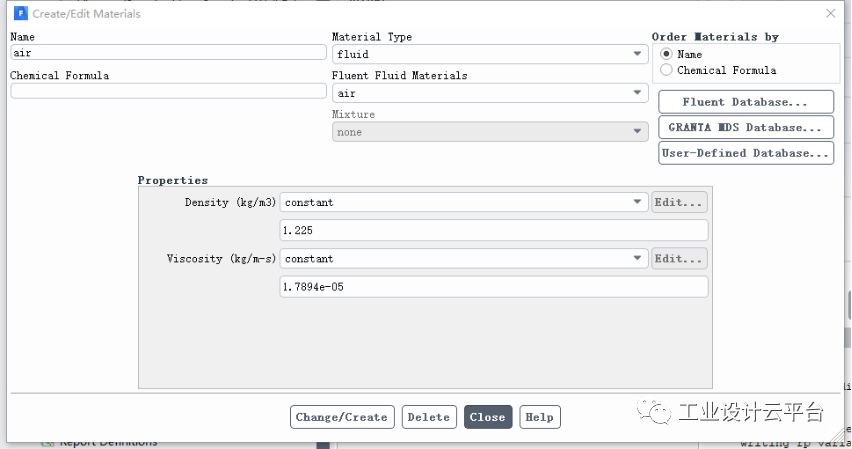Screen dimensions: 852x449
Task: Click the Viscosity Edit button
Action: [x=679, y=259]
